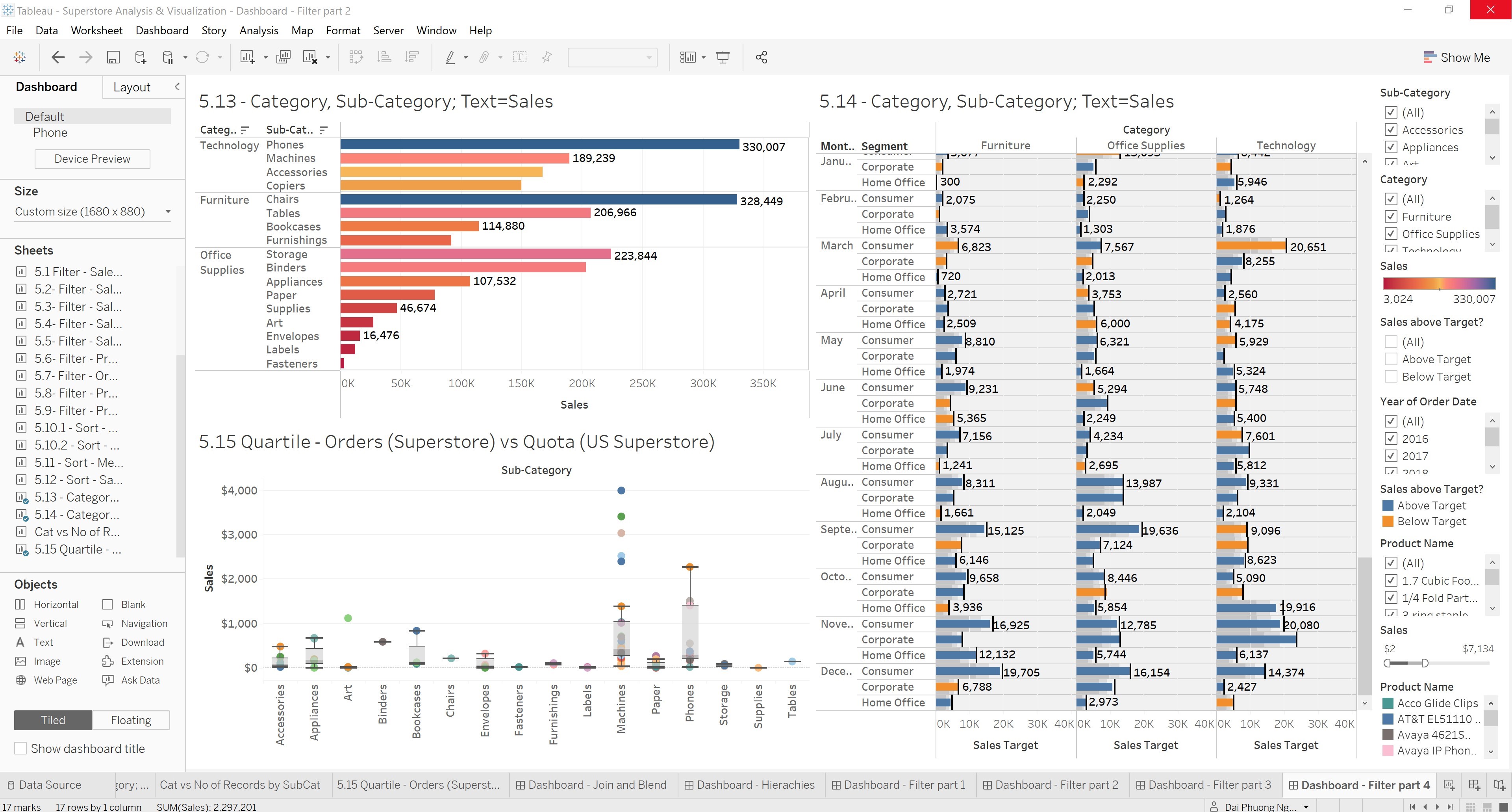The height and width of the screenshot is (812, 1512).
Task: Click the Sort Descending toolbar icon
Action: click(411, 57)
